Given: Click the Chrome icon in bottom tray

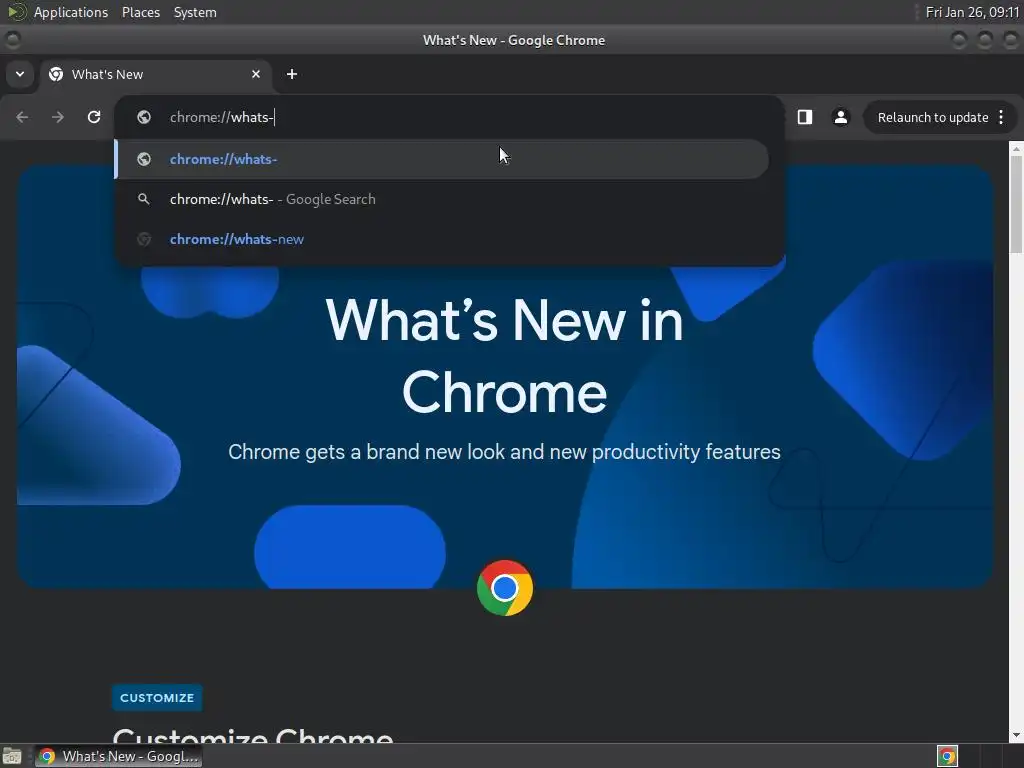Looking at the screenshot, I should point(947,756).
